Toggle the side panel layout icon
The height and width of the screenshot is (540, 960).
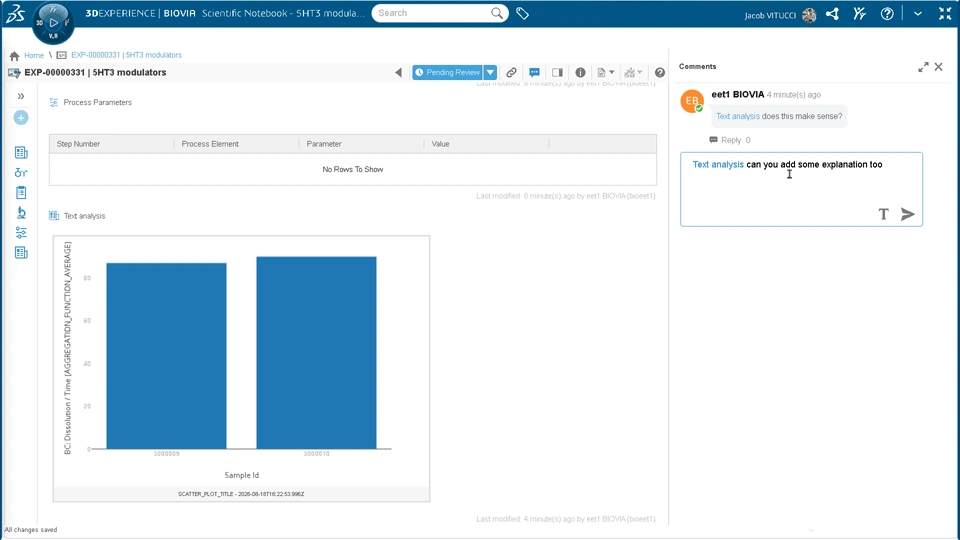pos(557,72)
